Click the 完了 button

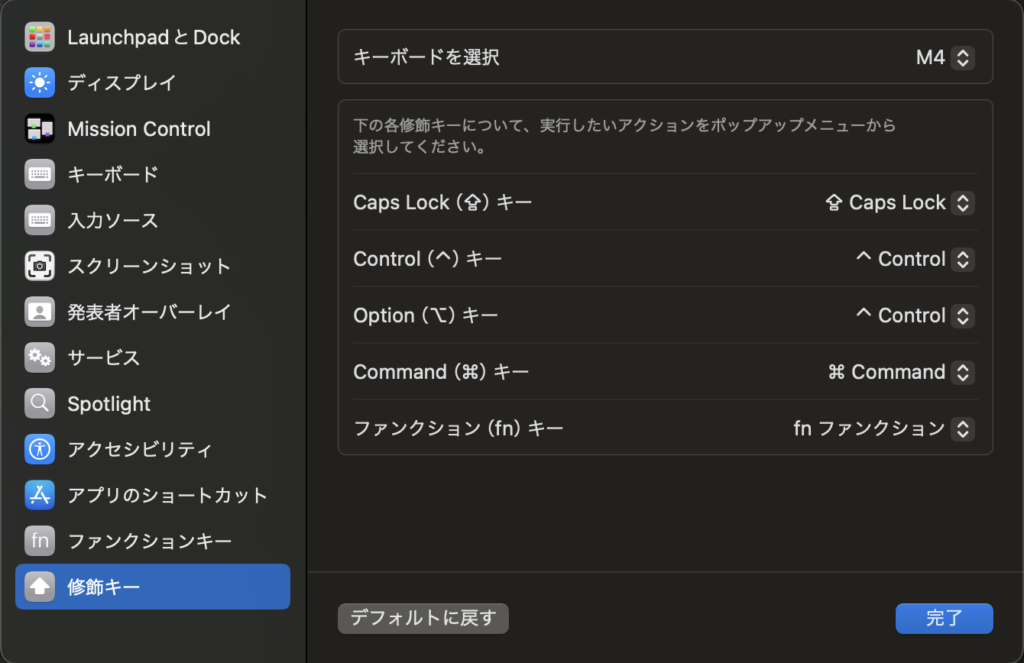(x=943, y=618)
